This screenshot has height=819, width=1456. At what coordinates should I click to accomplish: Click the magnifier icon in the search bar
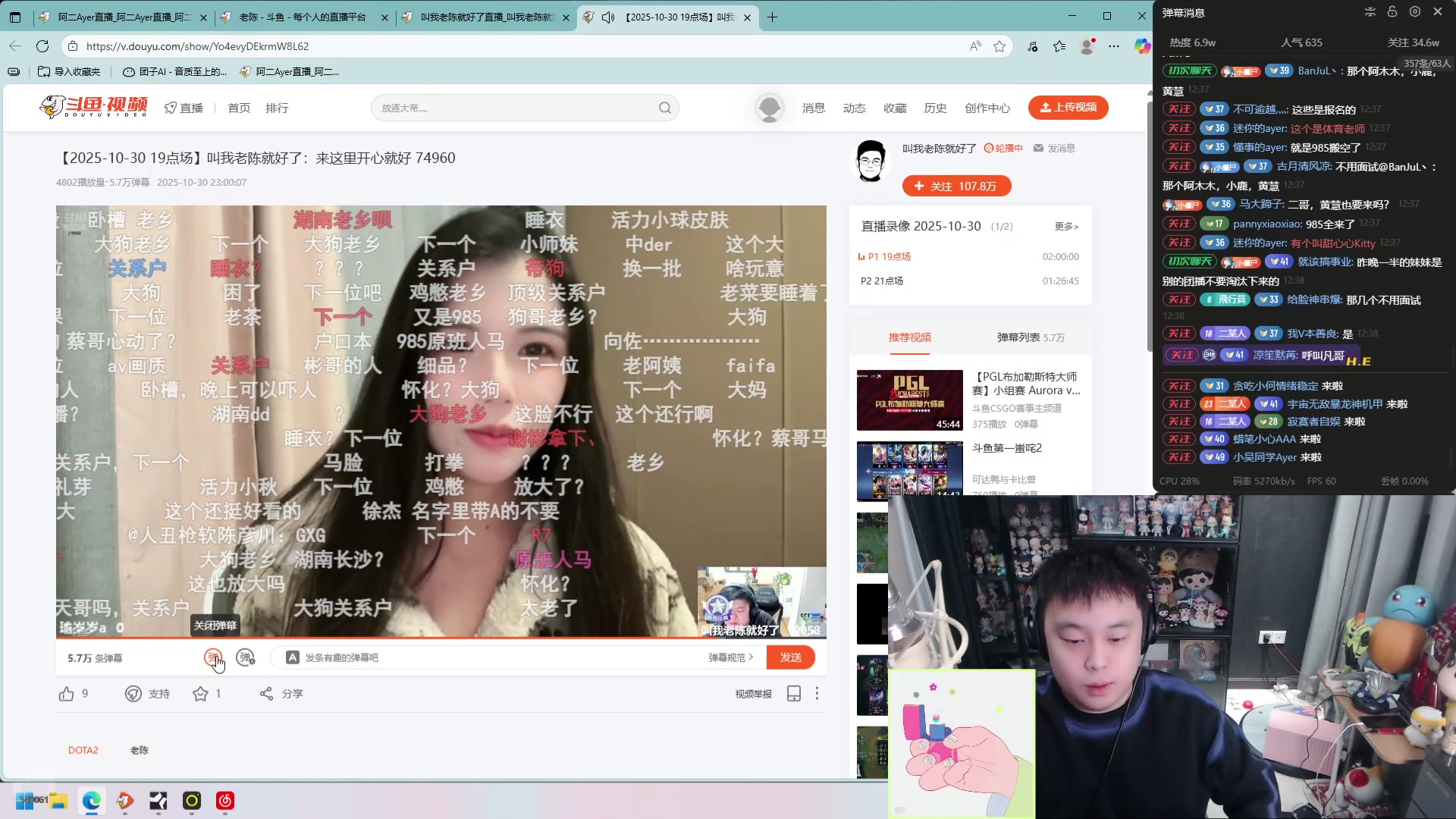(665, 107)
